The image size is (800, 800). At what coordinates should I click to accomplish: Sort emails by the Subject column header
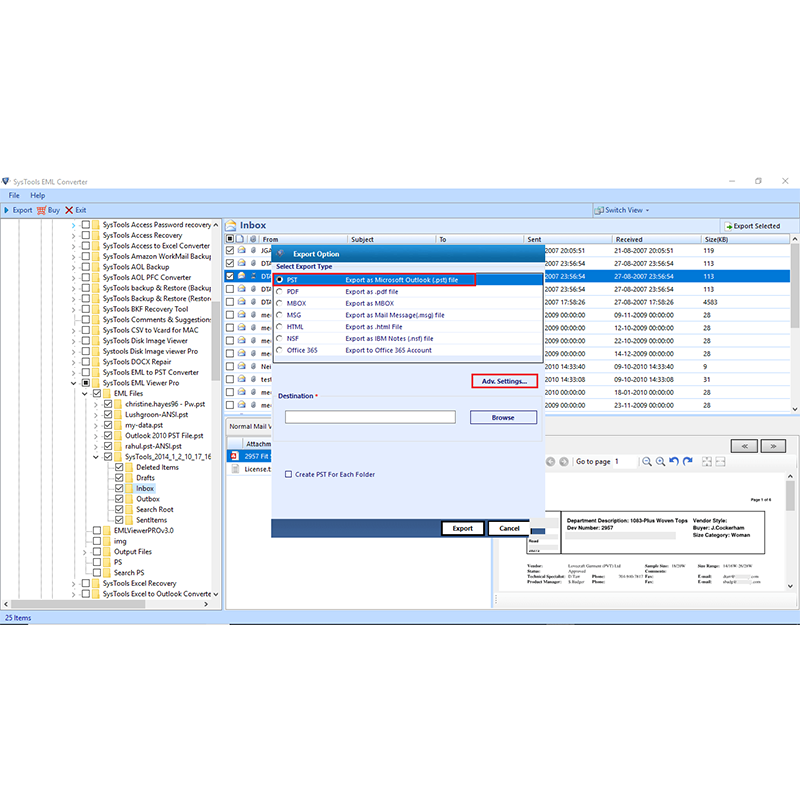pos(392,239)
